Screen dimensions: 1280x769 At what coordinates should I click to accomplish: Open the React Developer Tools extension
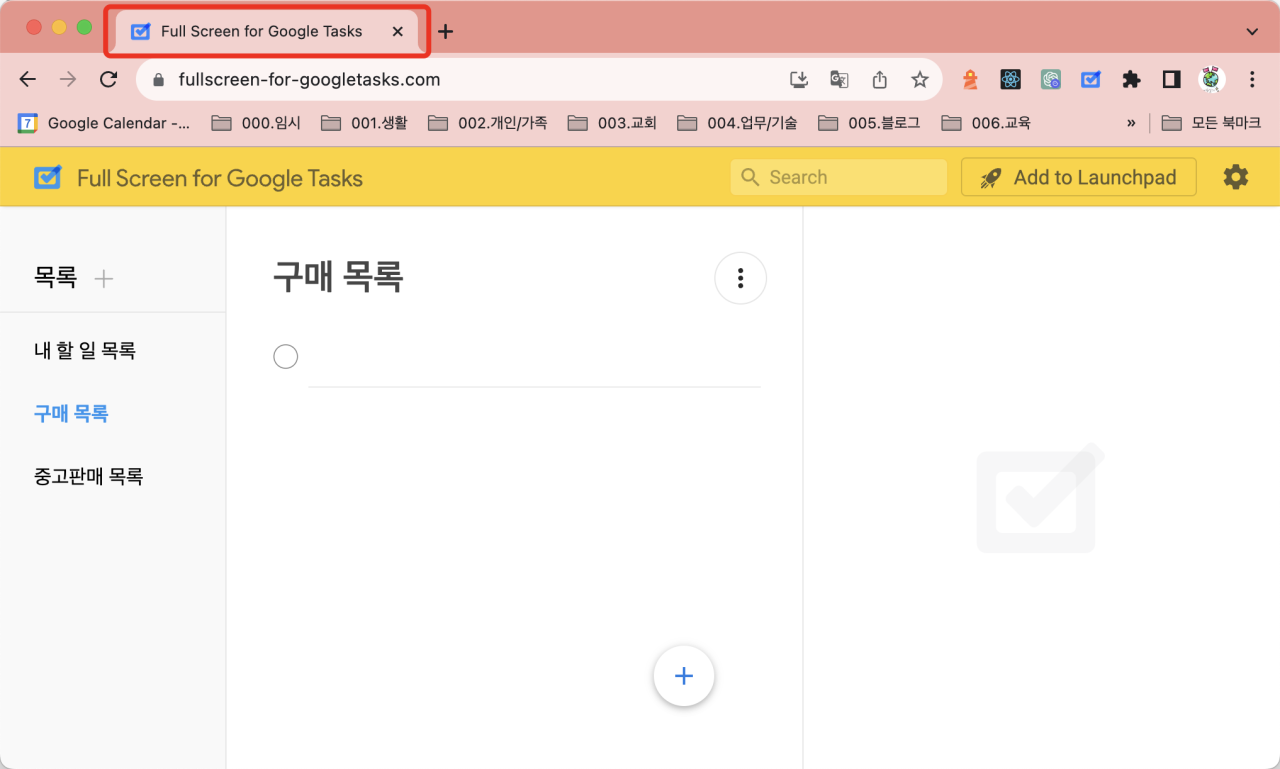click(1011, 80)
